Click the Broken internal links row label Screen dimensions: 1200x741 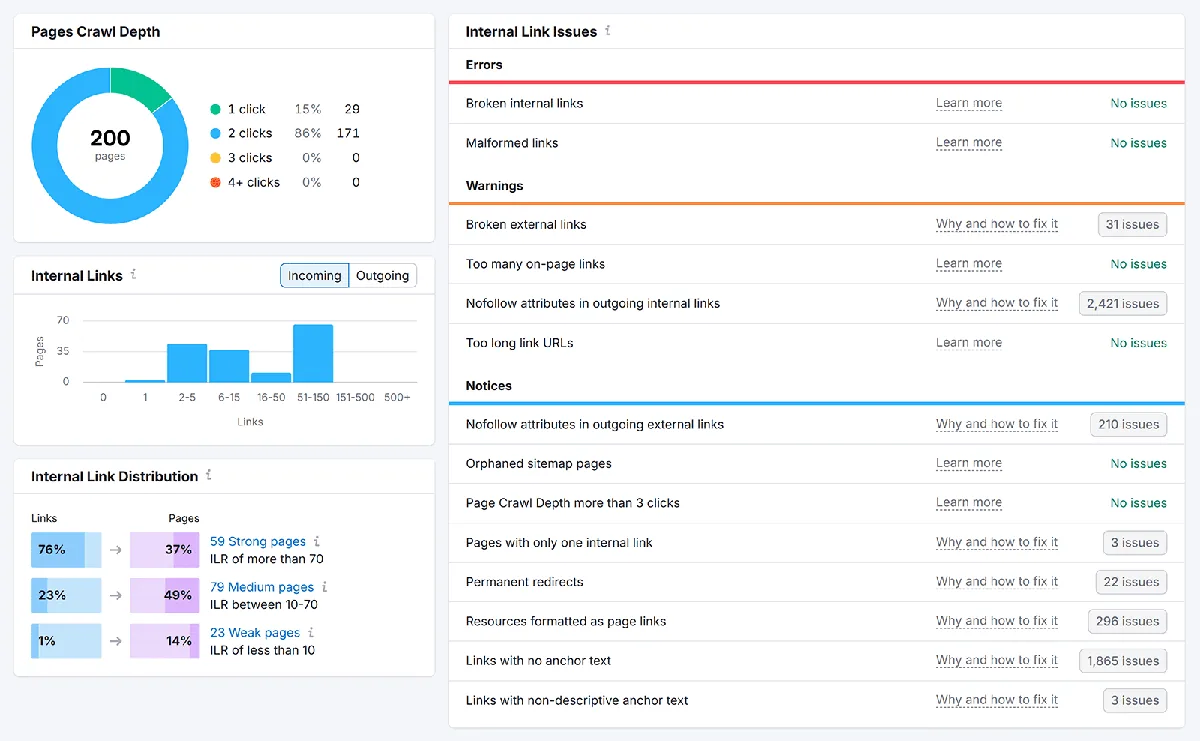click(525, 103)
